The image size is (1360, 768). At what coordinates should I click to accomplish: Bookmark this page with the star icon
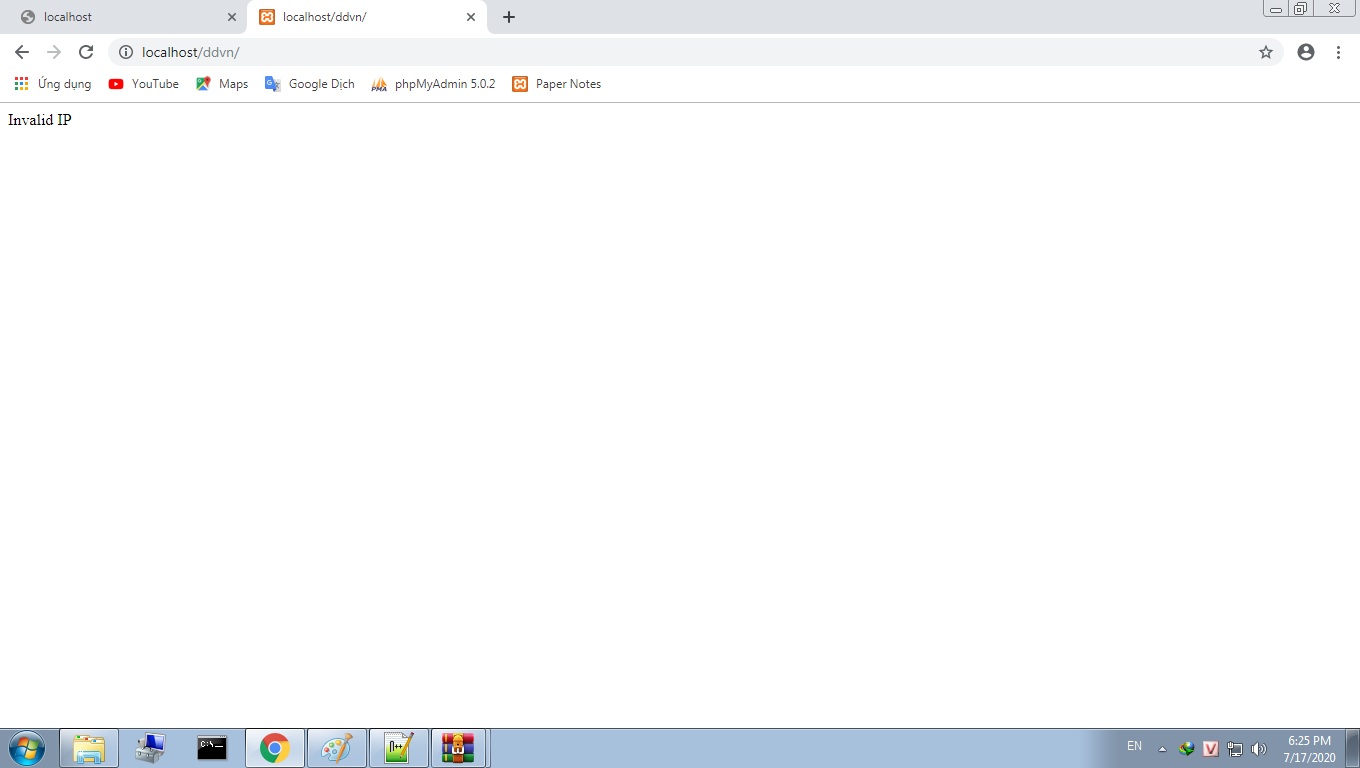point(1265,52)
